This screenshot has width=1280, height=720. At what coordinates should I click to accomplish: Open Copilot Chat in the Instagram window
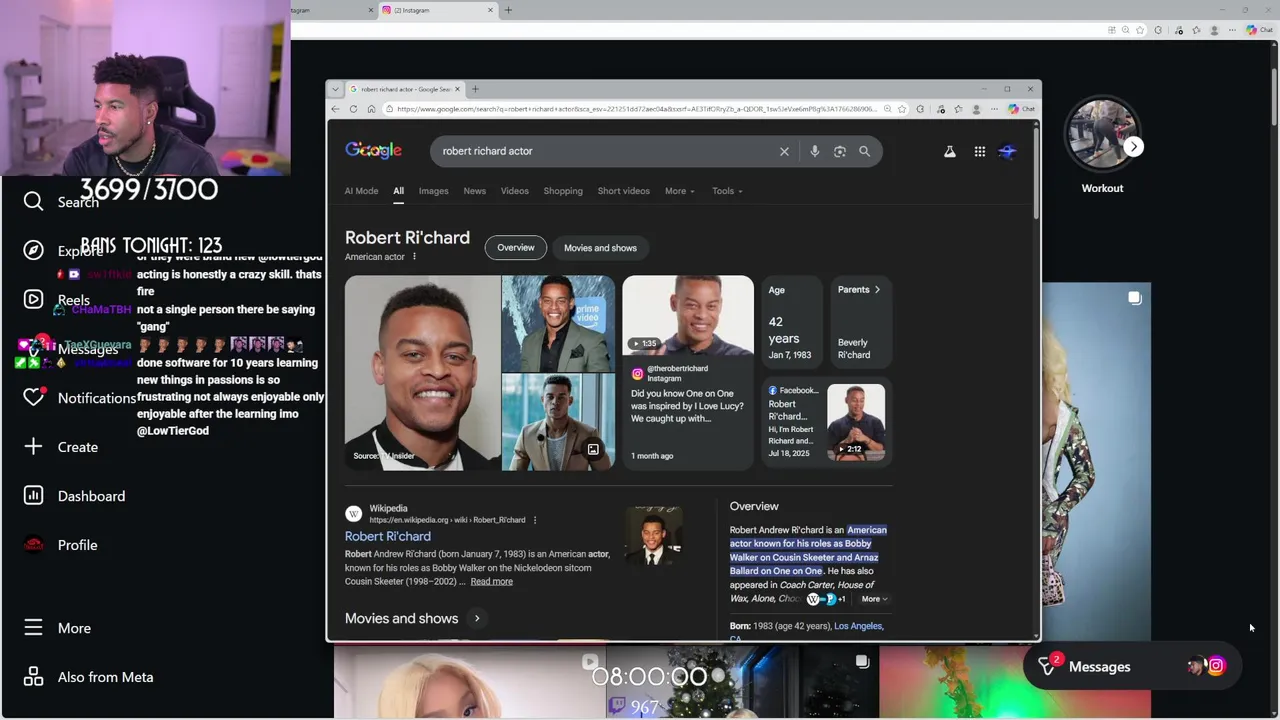(x=1259, y=30)
